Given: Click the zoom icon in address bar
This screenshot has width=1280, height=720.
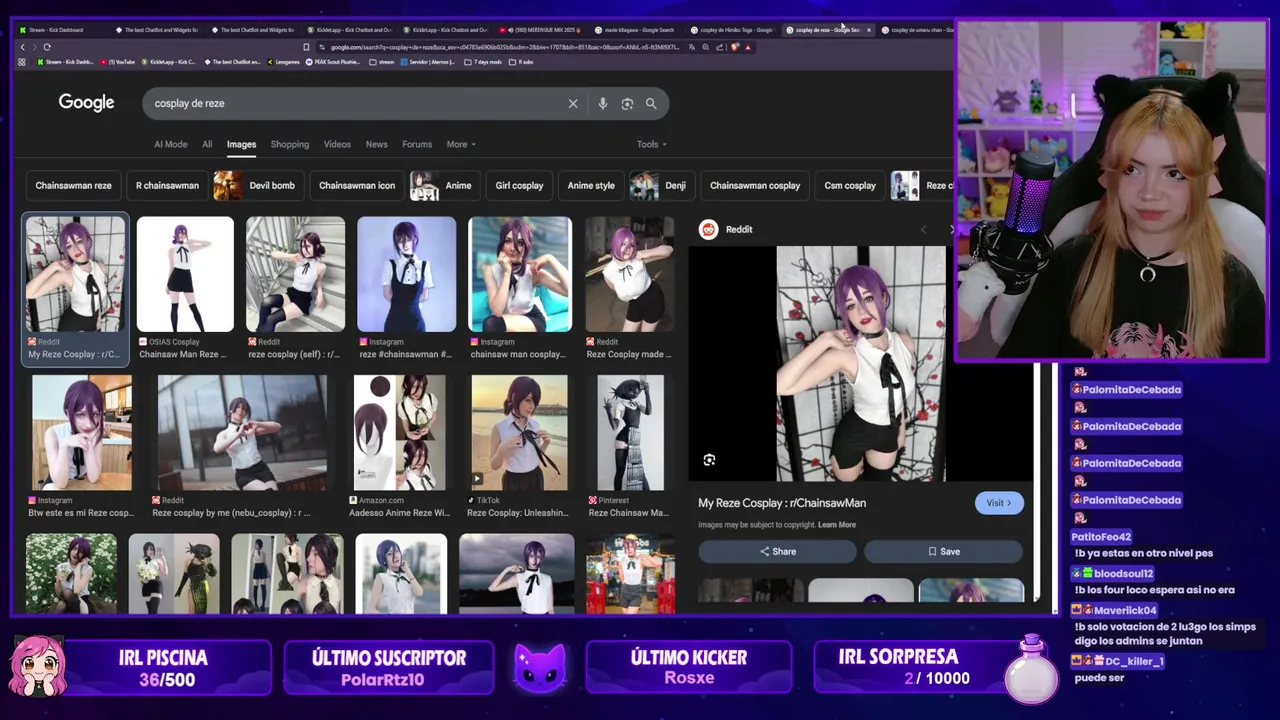Looking at the screenshot, I should click(x=706, y=47).
